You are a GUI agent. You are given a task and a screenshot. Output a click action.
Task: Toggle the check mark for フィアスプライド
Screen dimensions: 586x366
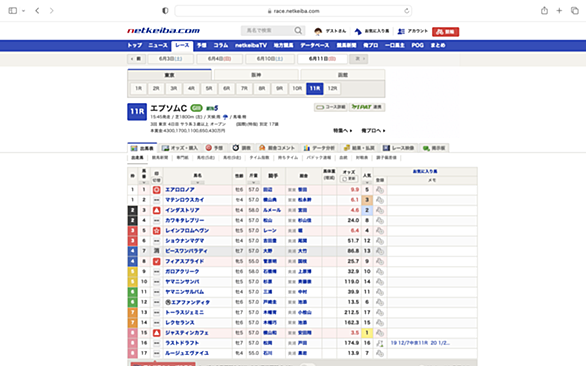tap(157, 261)
